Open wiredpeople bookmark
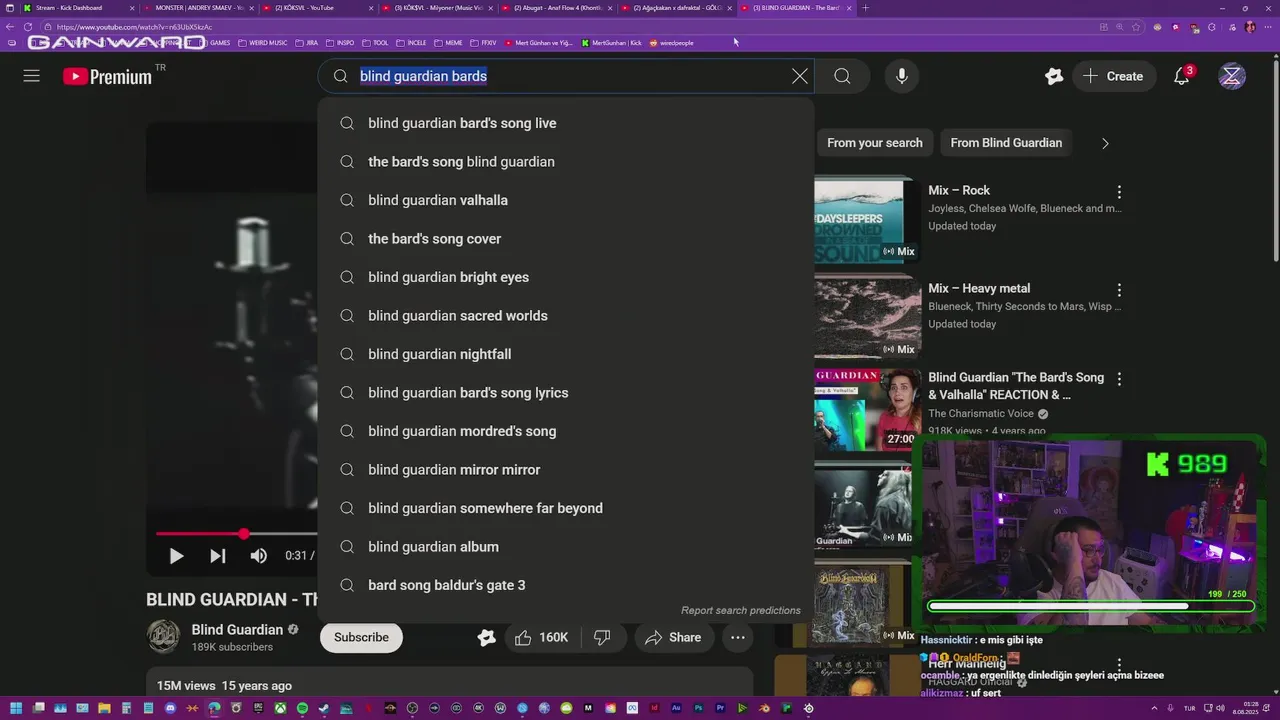This screenshot has width=1280, height=720. click(x=672, y=43)
